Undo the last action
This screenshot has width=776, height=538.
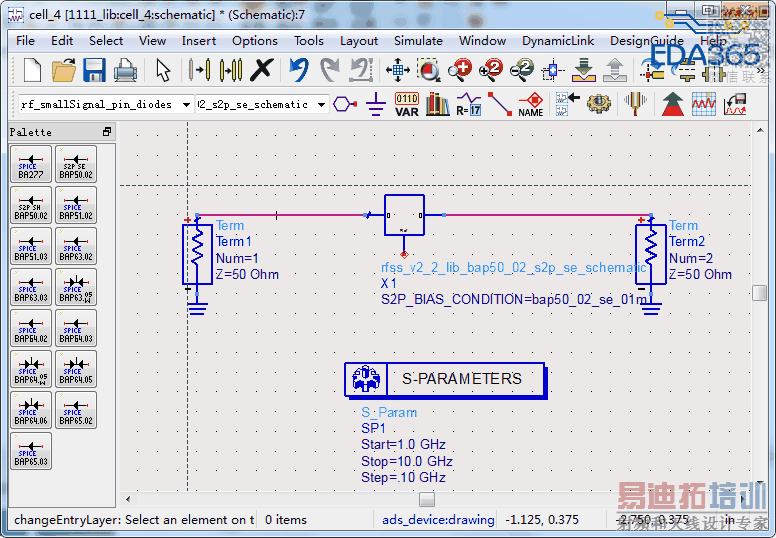299,70
